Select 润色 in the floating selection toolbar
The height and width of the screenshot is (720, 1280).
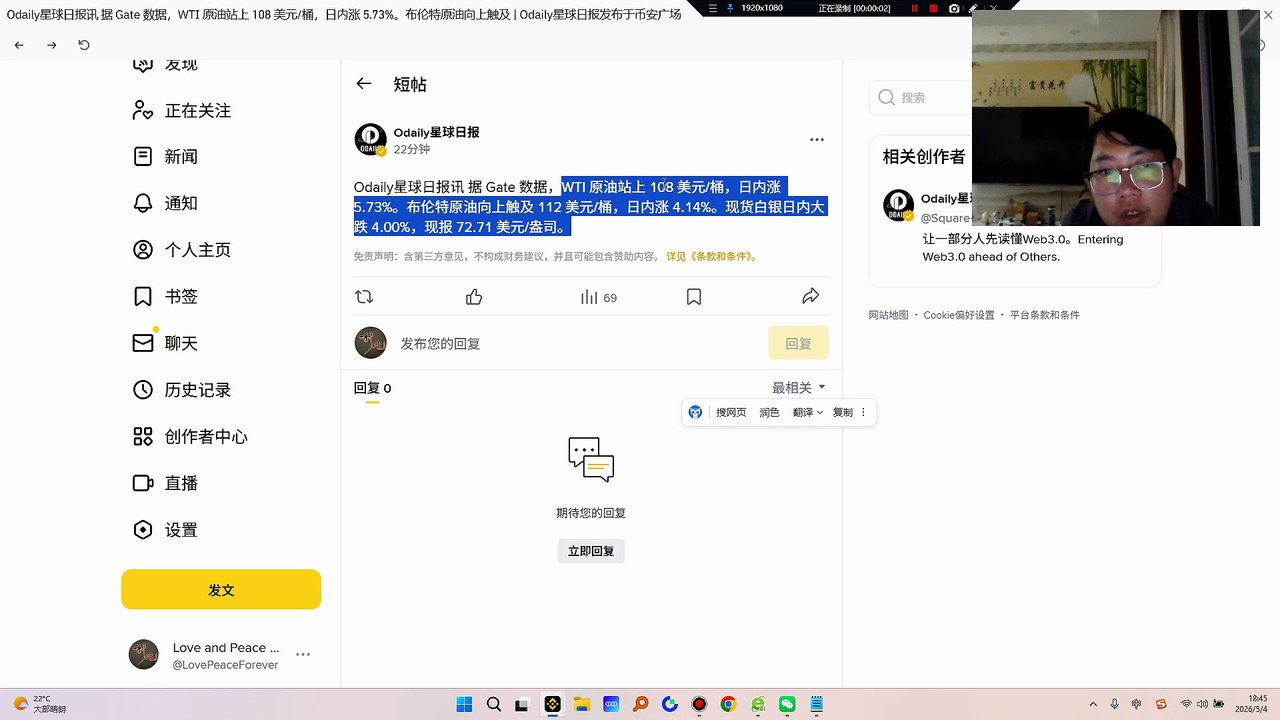(x=769, y=412)
